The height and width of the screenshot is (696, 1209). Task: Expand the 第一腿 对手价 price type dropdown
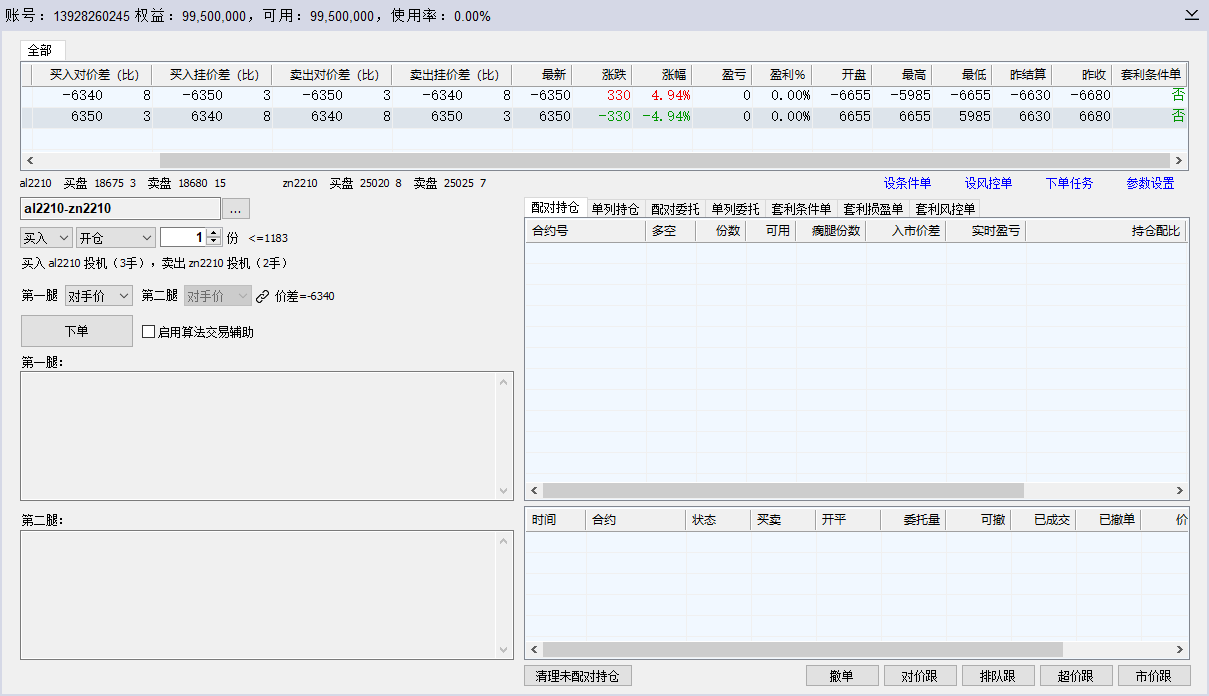tap(98, 296)
